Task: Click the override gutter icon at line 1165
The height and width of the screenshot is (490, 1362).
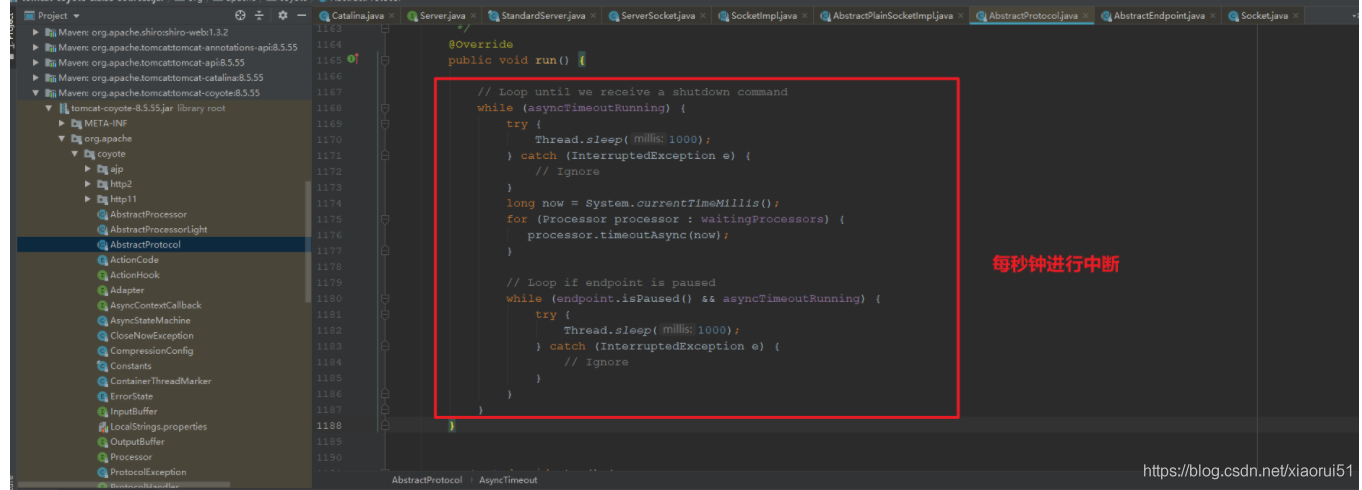Action: pyautogui.click(x=352, y=60)
